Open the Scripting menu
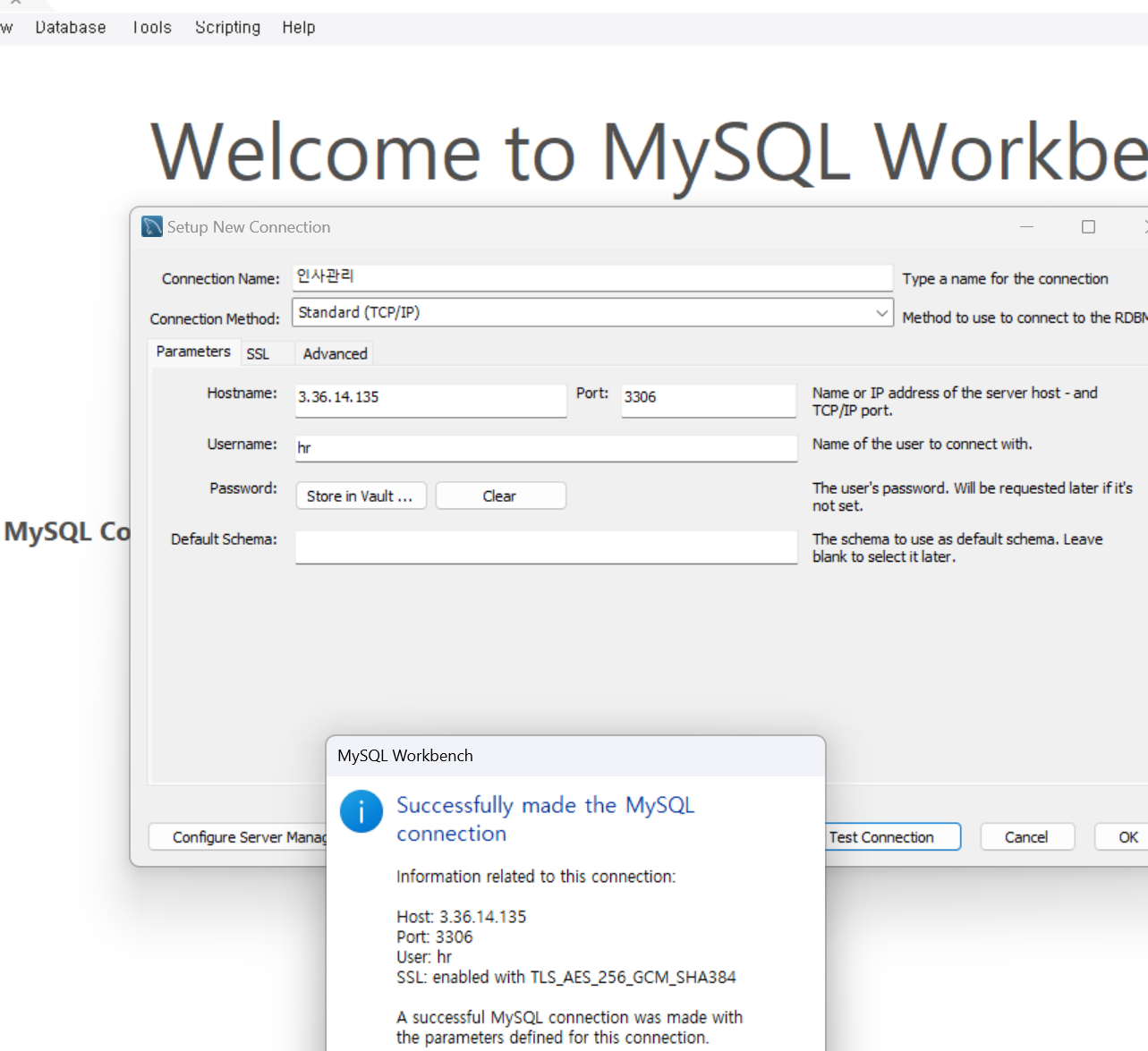Viewport: 1148px width, 1051px height. pos(228,27)
